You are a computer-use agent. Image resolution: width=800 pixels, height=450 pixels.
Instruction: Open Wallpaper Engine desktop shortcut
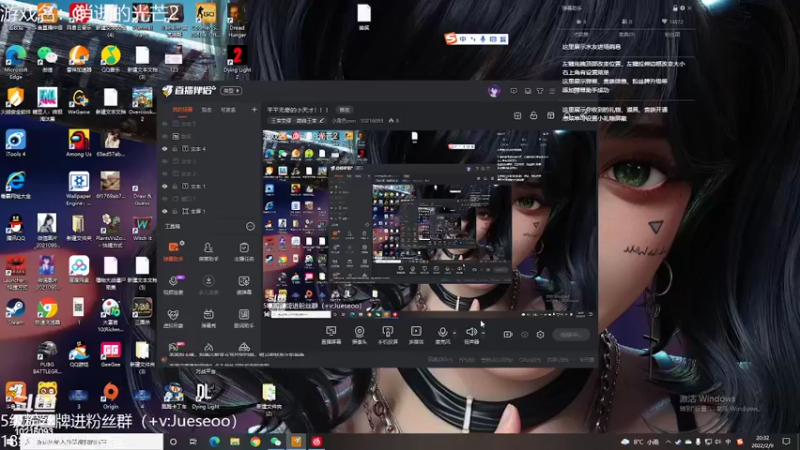point(79,188)
